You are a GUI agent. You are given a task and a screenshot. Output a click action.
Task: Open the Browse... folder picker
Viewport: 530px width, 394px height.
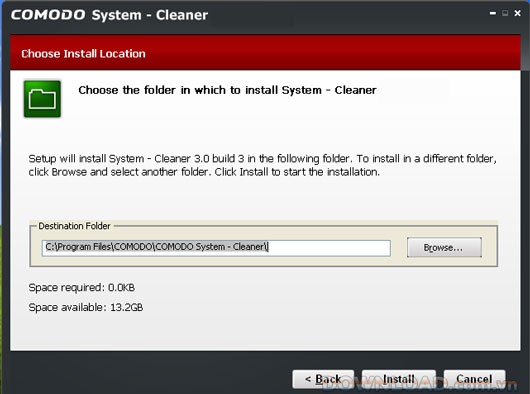[x=444, y=247]
